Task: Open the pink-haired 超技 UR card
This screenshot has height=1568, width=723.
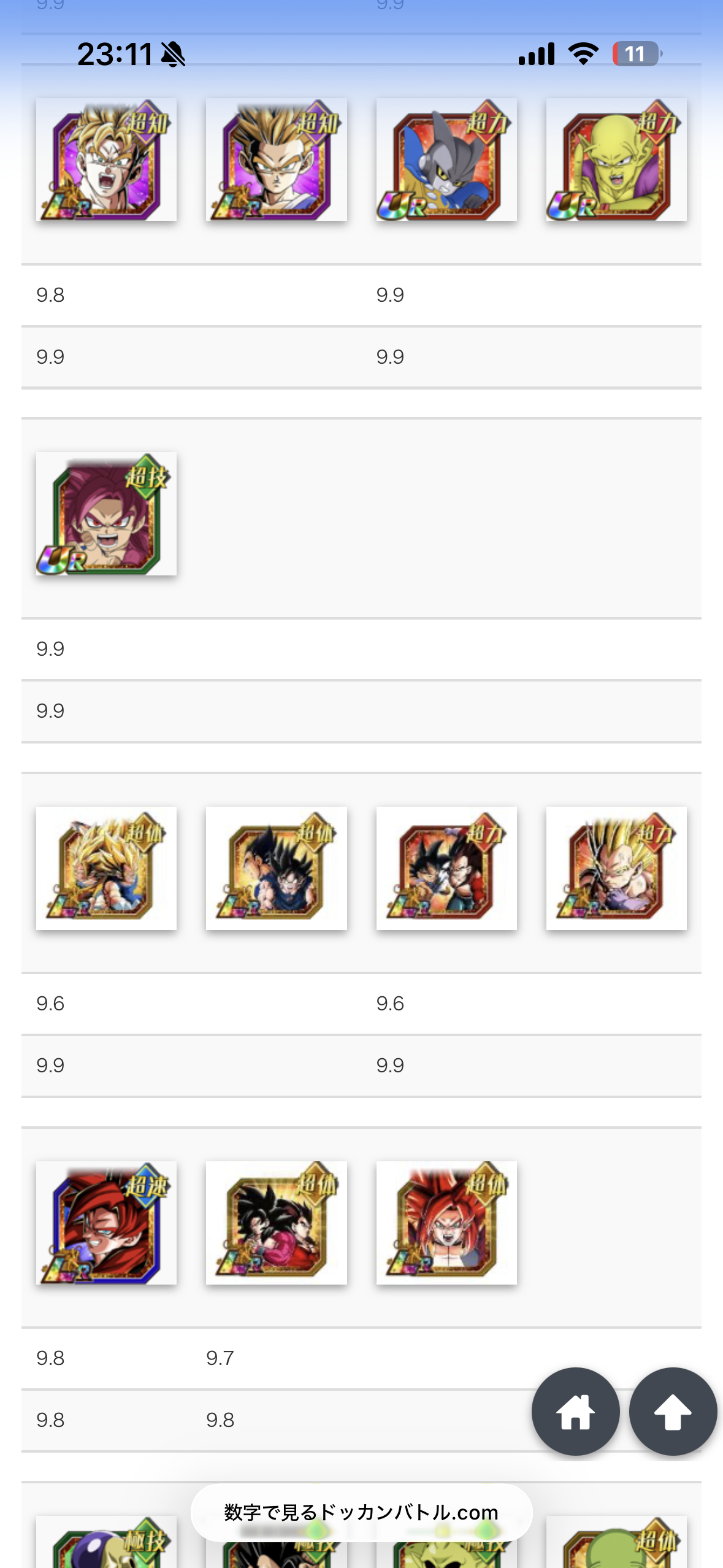Action: click(106, 514)
